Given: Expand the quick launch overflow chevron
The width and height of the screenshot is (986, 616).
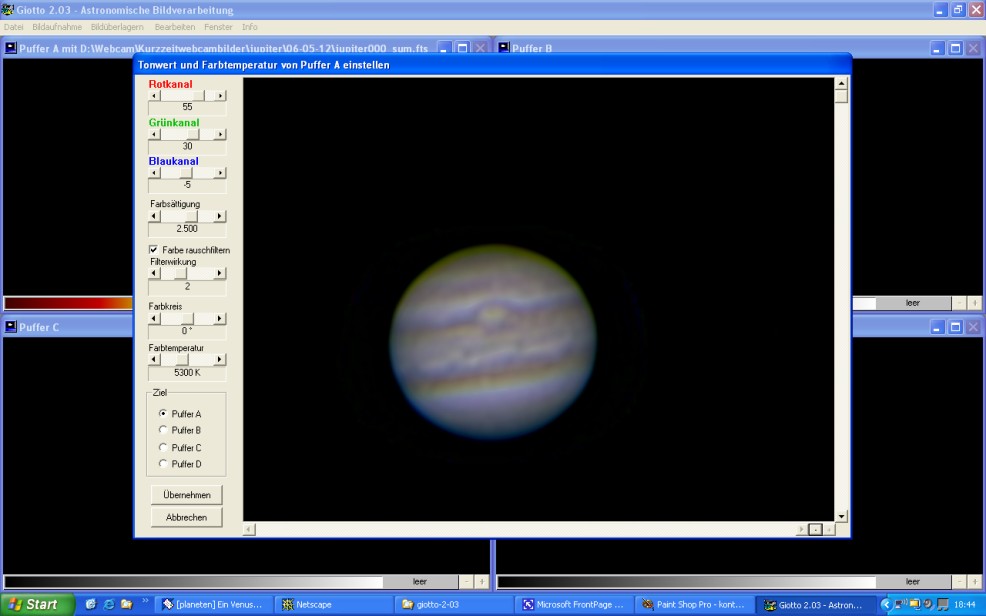Looking at the screenshot, I should coord(145,602).
